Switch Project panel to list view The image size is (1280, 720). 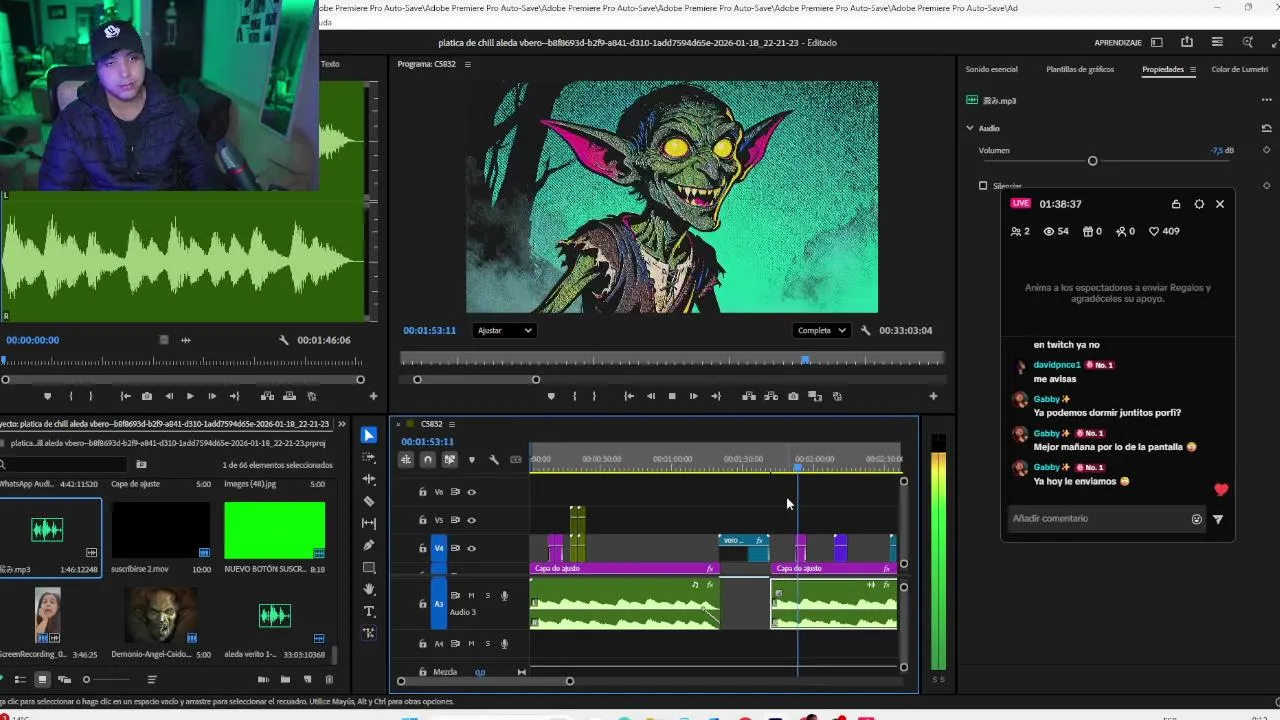click(x=21, y=680)
